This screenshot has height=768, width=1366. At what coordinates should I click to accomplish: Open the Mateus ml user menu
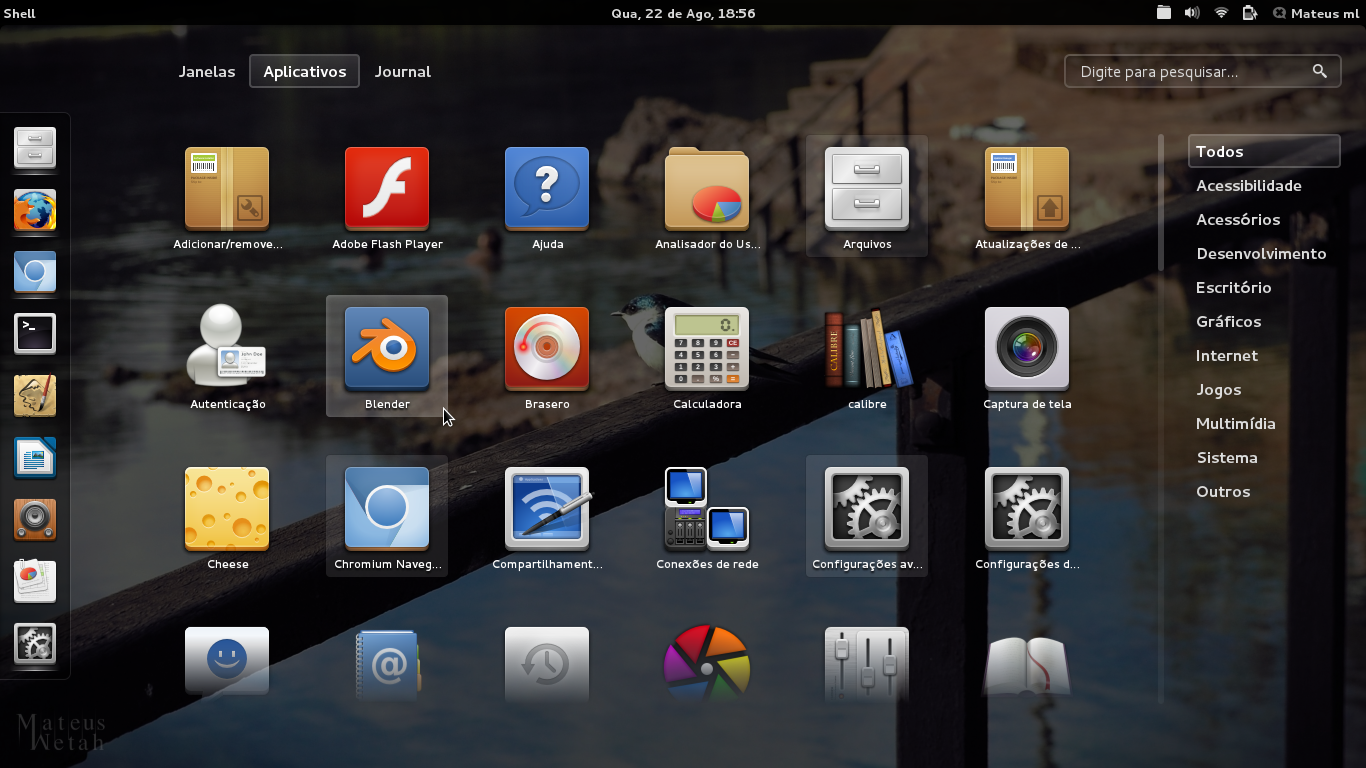coord(1316,13)
